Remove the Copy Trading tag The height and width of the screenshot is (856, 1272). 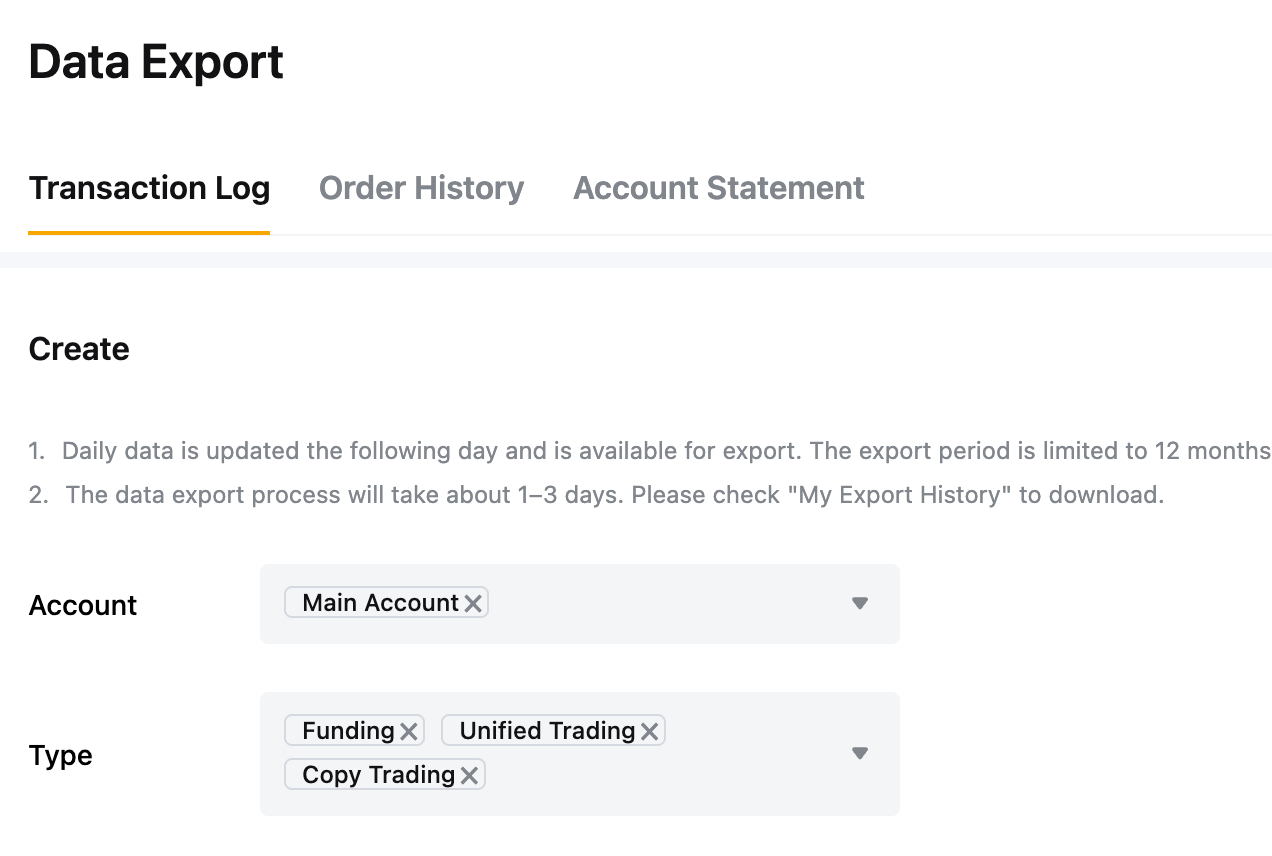tap(469, 775)
